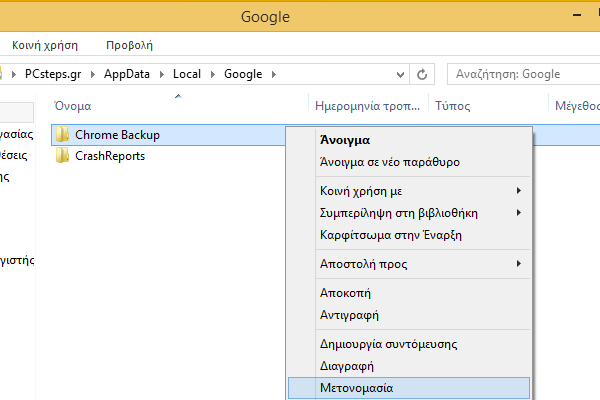
Task: Choose Μετονομασία from the context menu
Action: 409,388
